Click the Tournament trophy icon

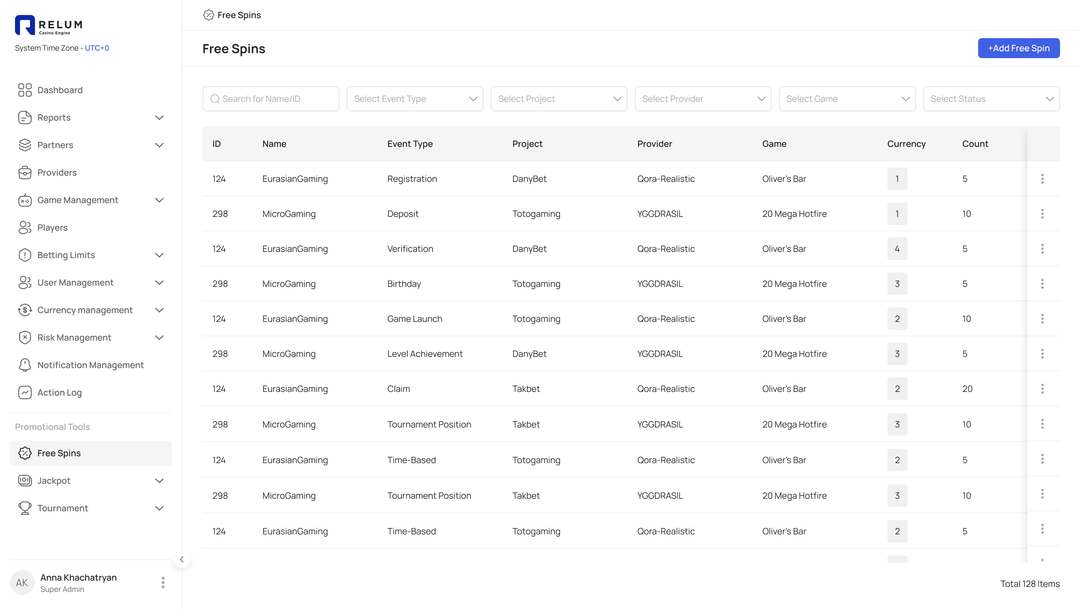pos(25,508)
